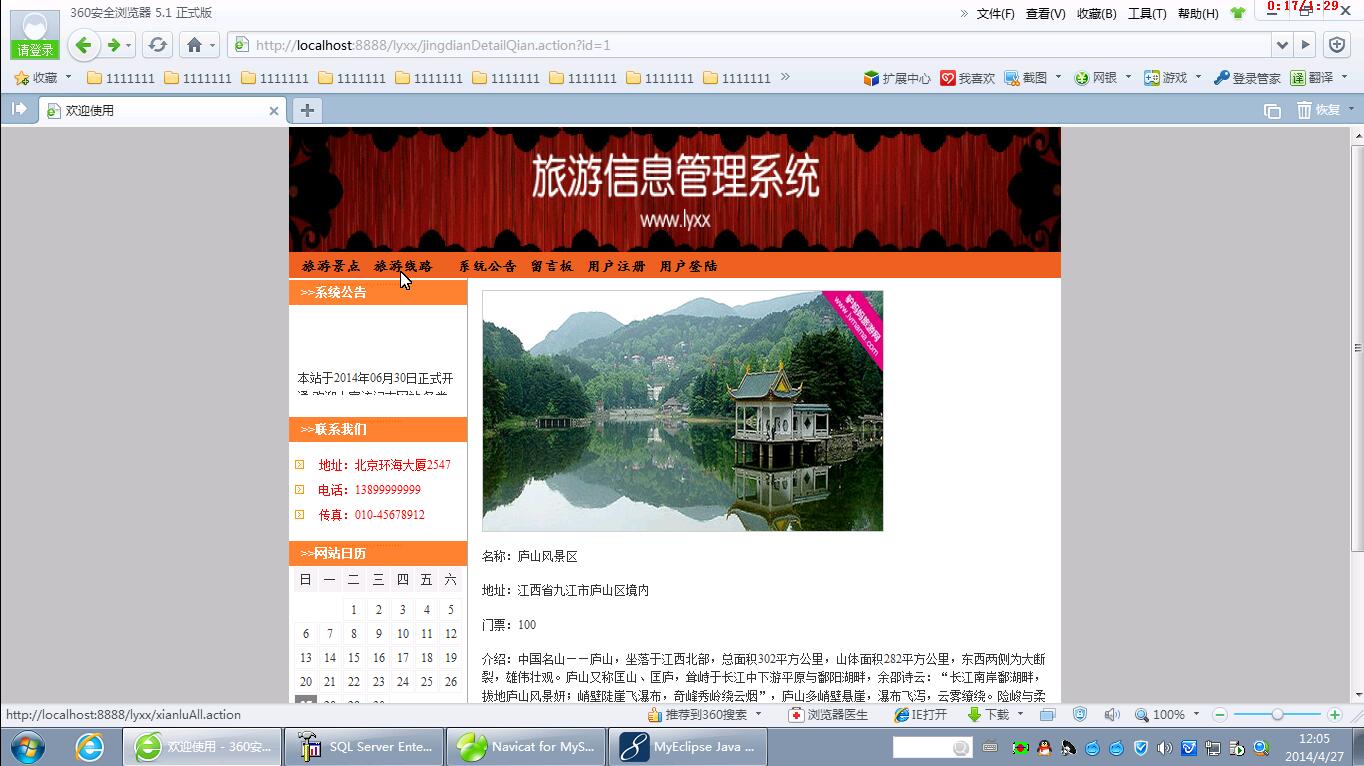Click 浏览器医生 browser doctor

(x=828, y=715)
